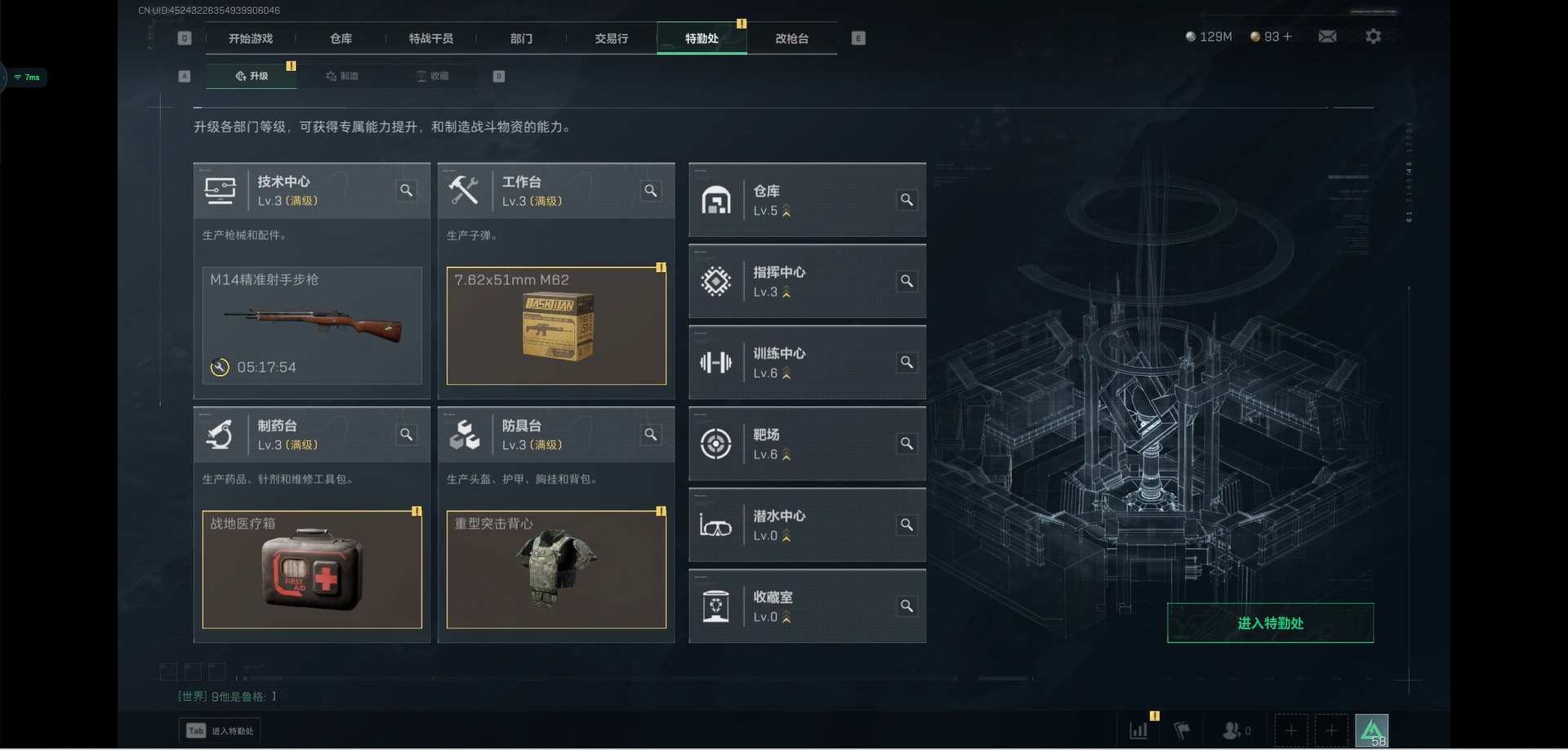
Task: Select the 收藏 sub-tab
Action: click(432, 76)
